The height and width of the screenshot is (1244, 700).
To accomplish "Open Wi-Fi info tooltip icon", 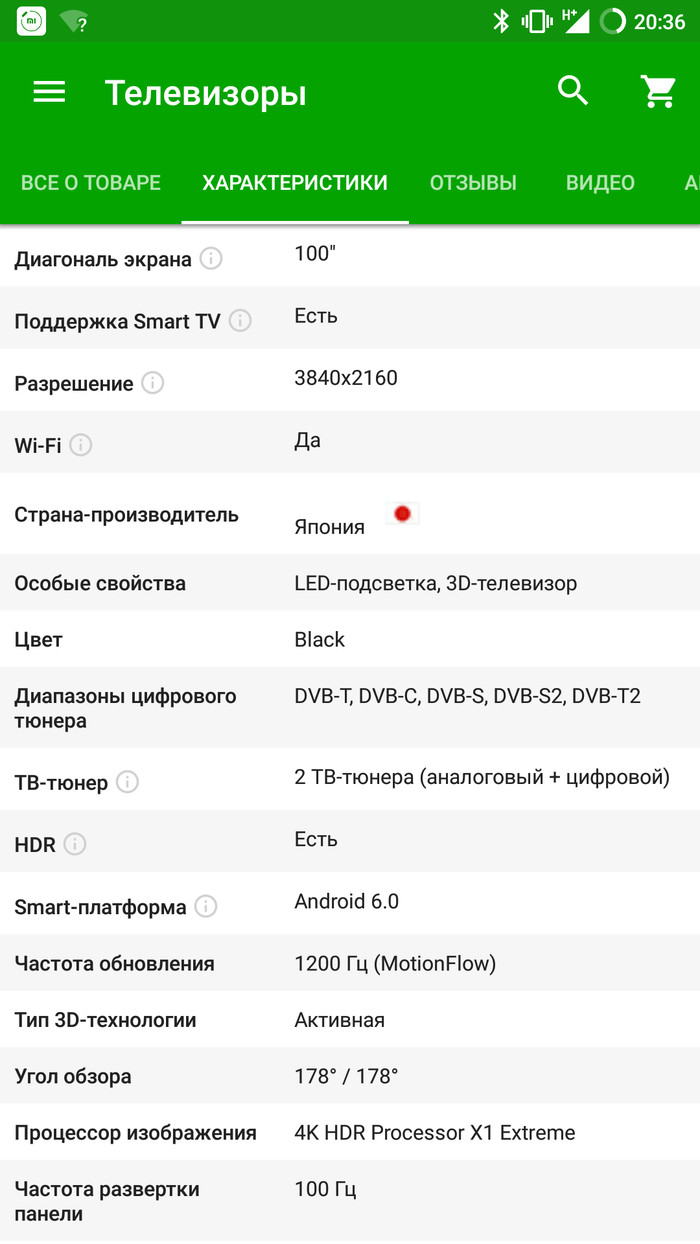I will click(81, 445).
